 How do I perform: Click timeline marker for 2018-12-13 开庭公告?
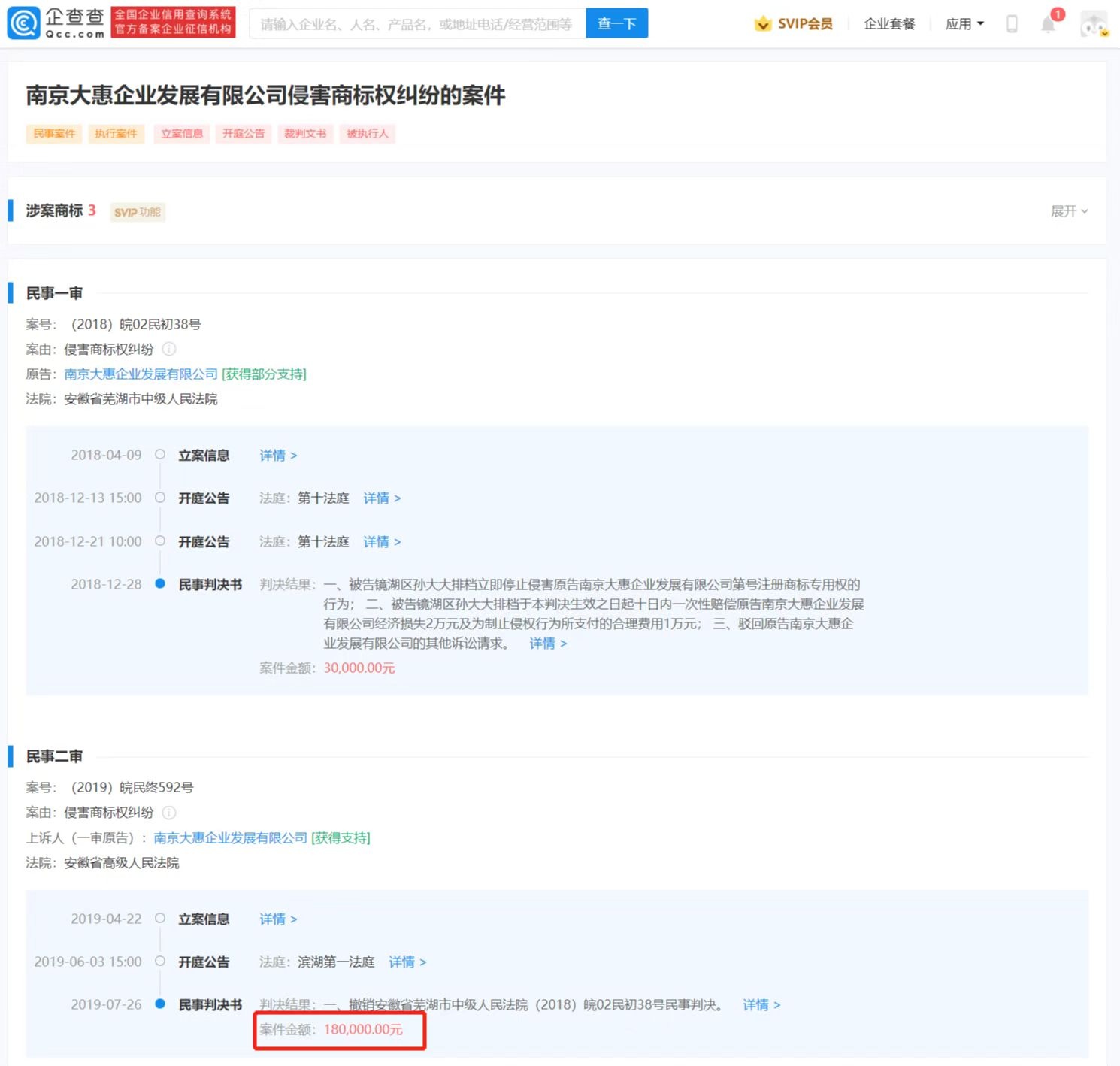[160, 497]
